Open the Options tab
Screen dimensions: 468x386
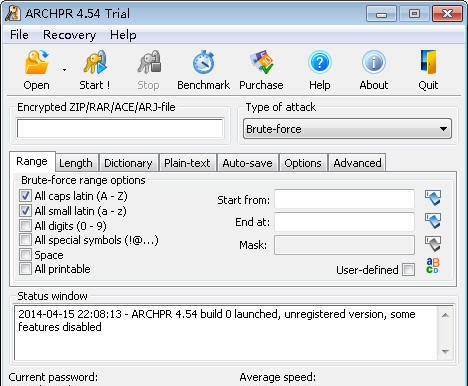(303, 163)
